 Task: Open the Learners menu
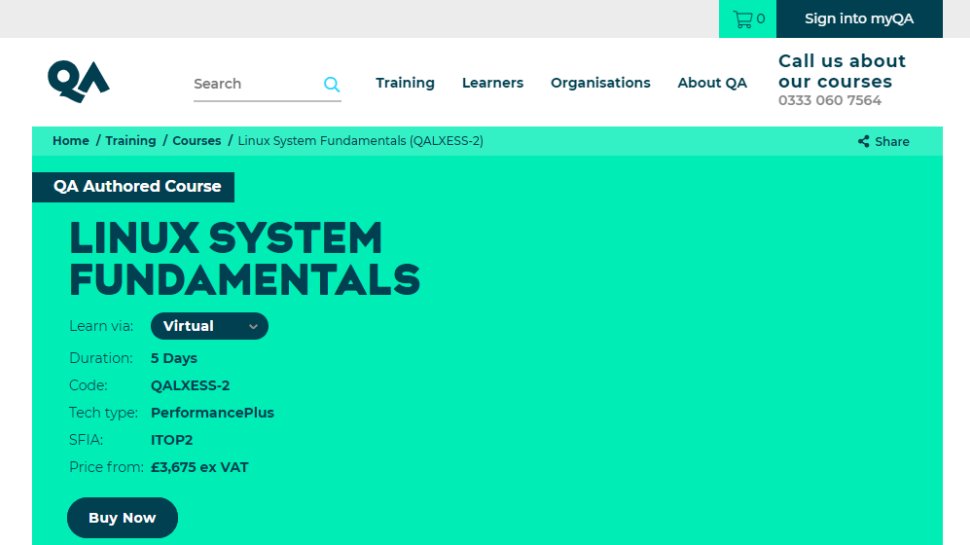(492, 83)
